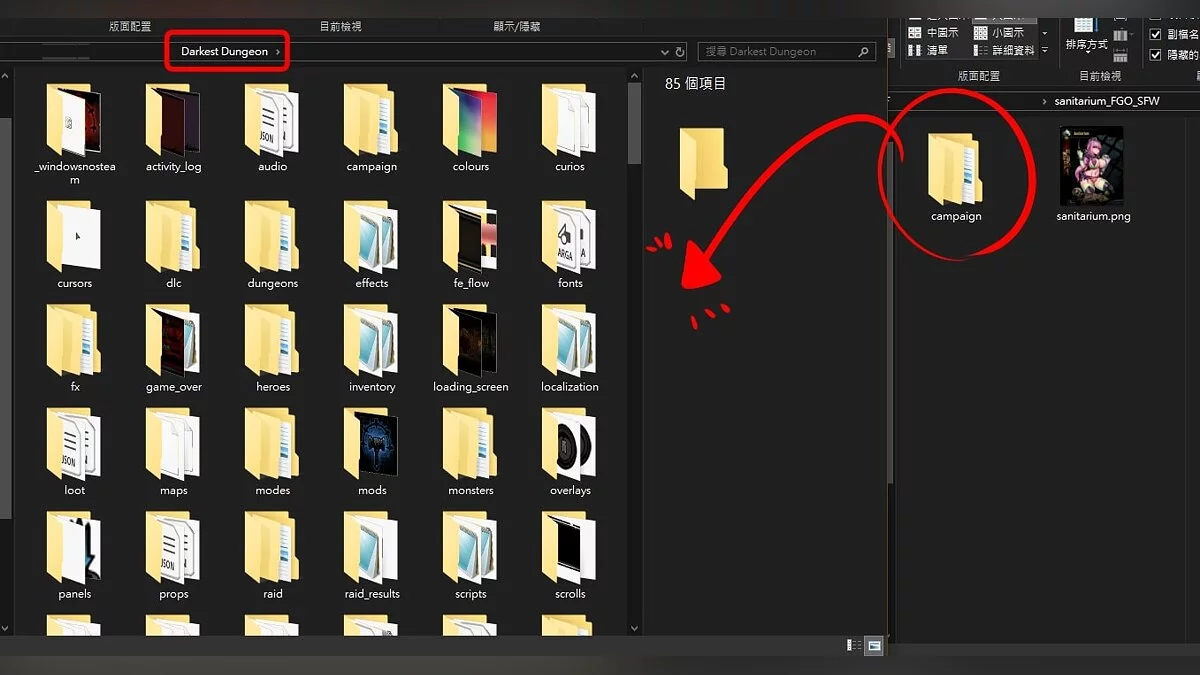Select the cursors folder

click(x=74, y=244)
